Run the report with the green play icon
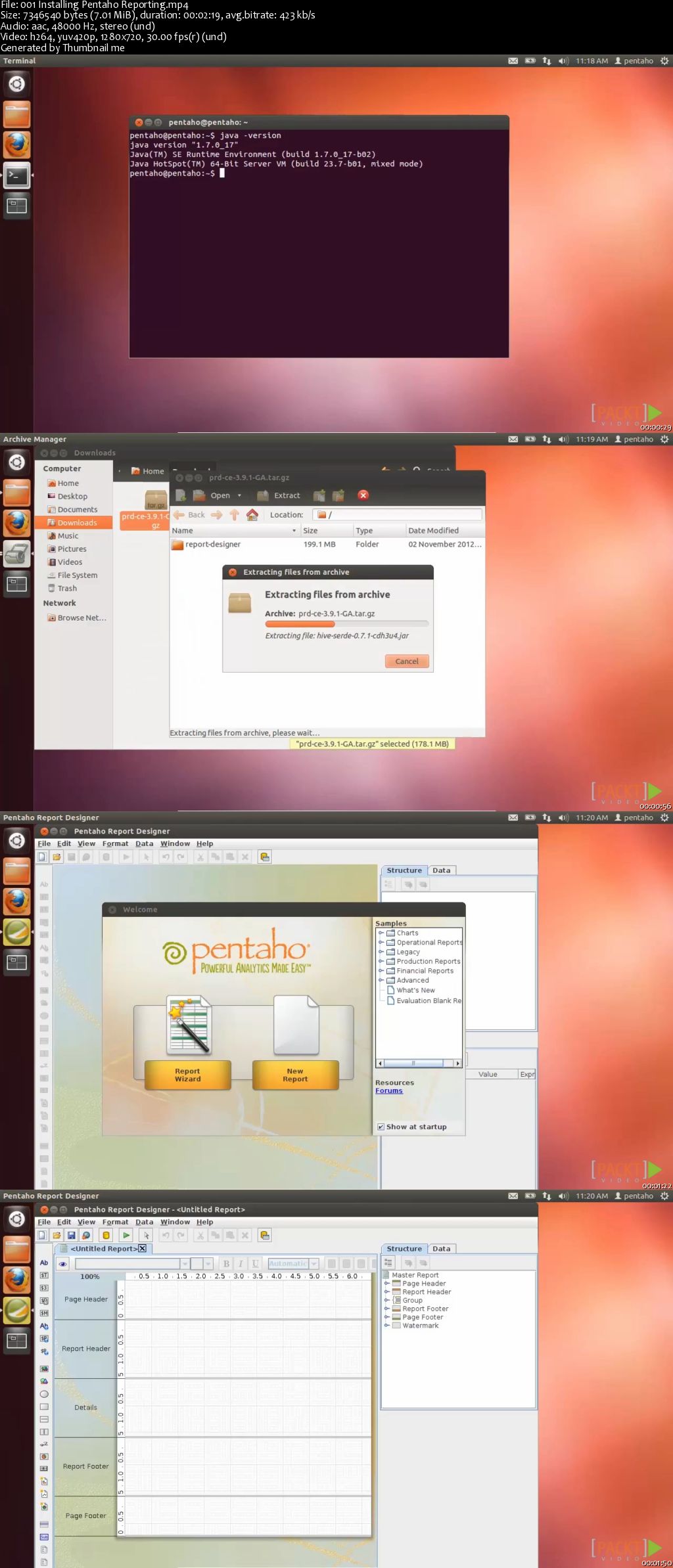Viewport: 673px width, 1568px height. 126,1235
